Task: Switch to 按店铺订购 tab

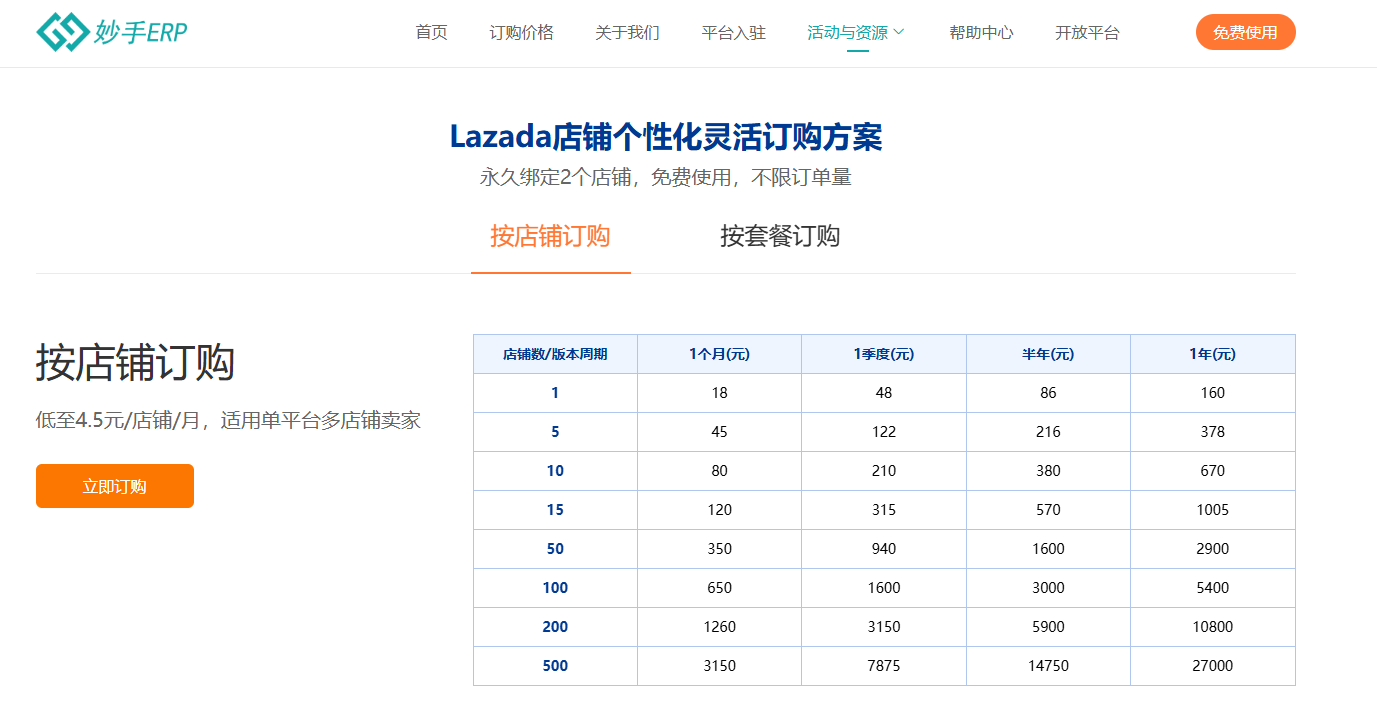Action: [x=550, y=236]
